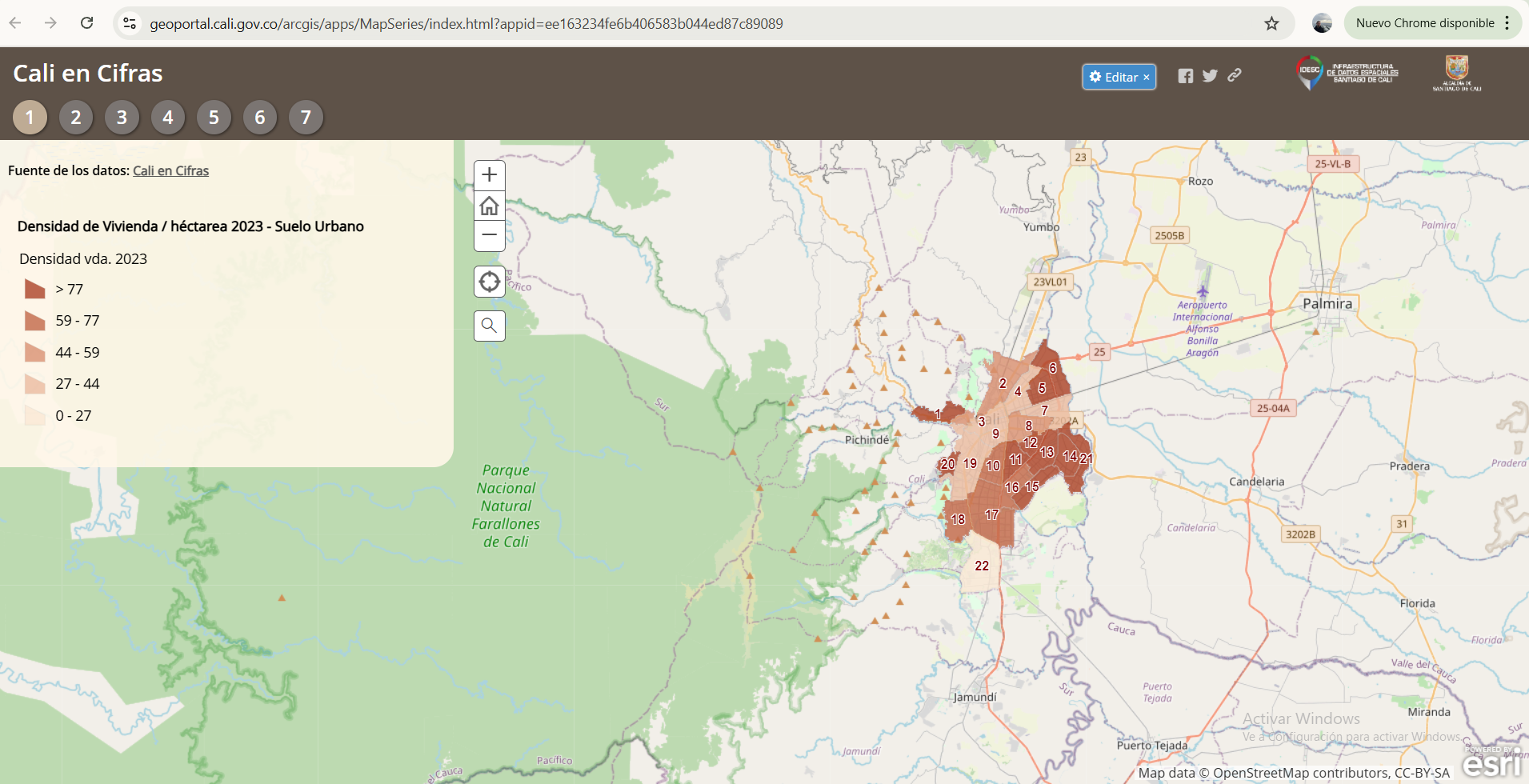The height and width of the screenshot is (784, 1529).
Task: Return map to default home extent
Action: click(489, 206)
